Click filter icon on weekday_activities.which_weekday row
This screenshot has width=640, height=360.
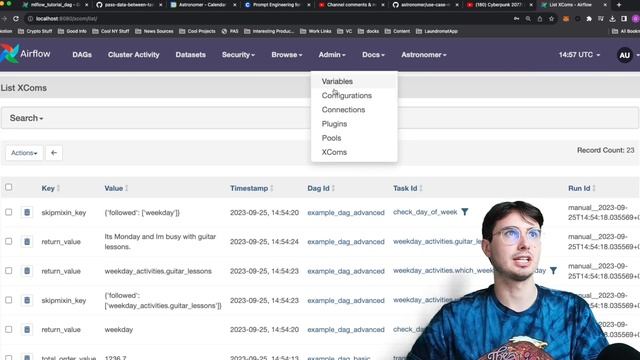pyautogui.click(x=553, y=270)
